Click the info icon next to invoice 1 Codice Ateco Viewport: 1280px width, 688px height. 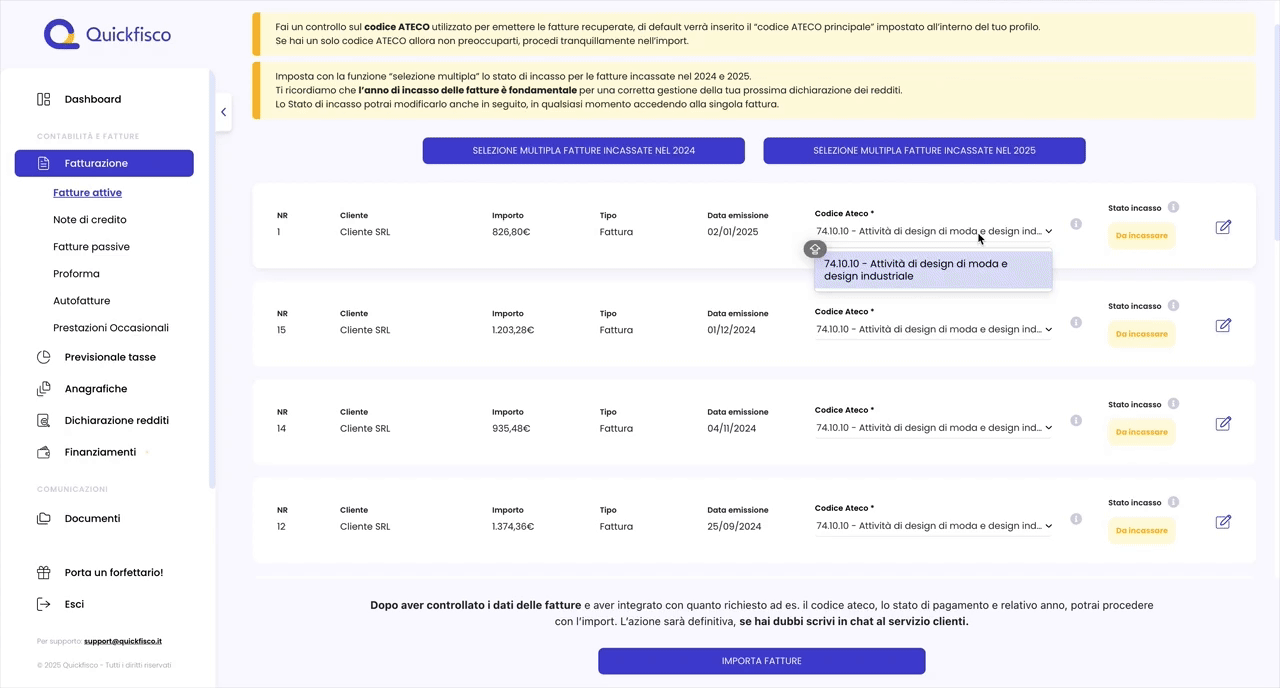(1076, 224)
